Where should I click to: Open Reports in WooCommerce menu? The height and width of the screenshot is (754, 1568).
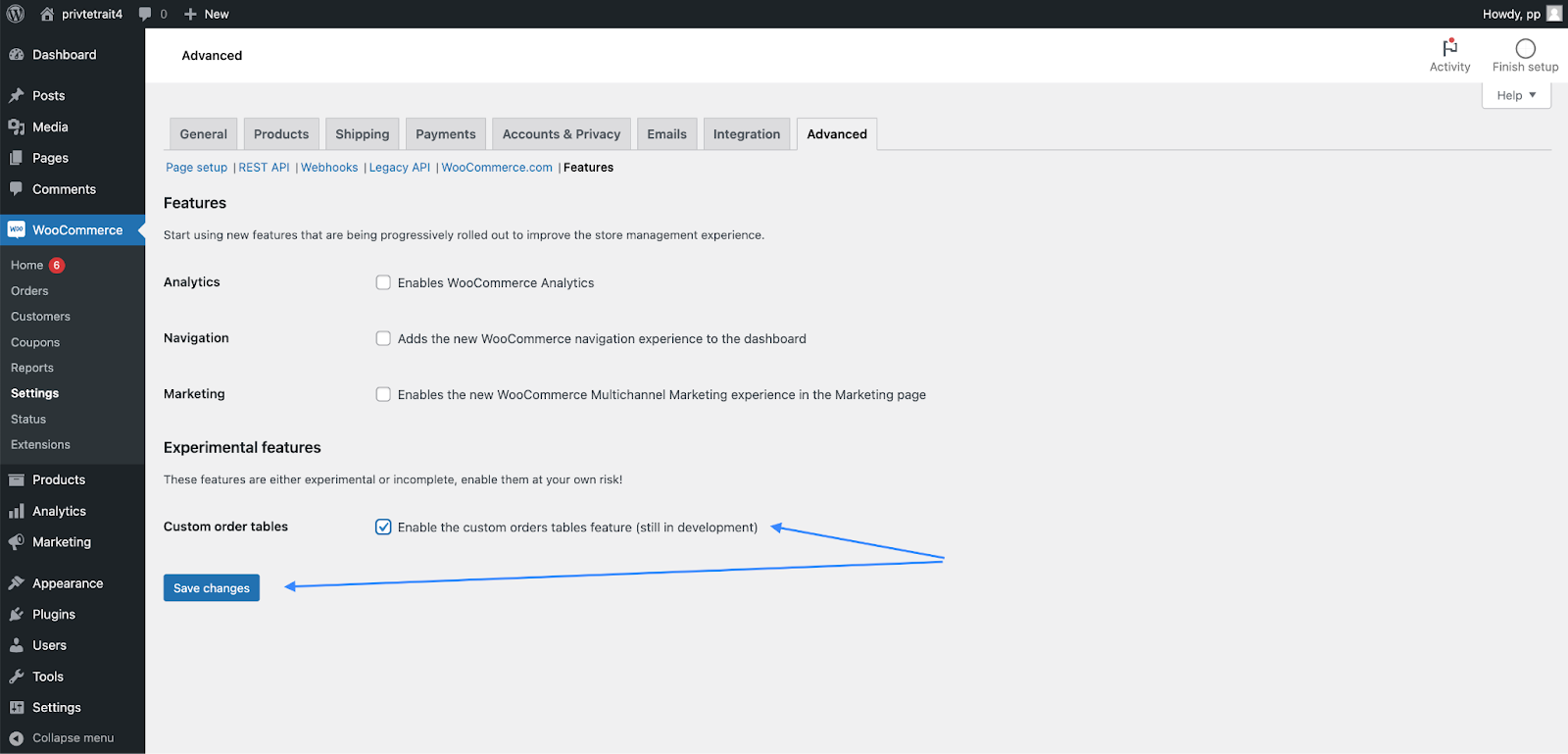pos(32,368)
